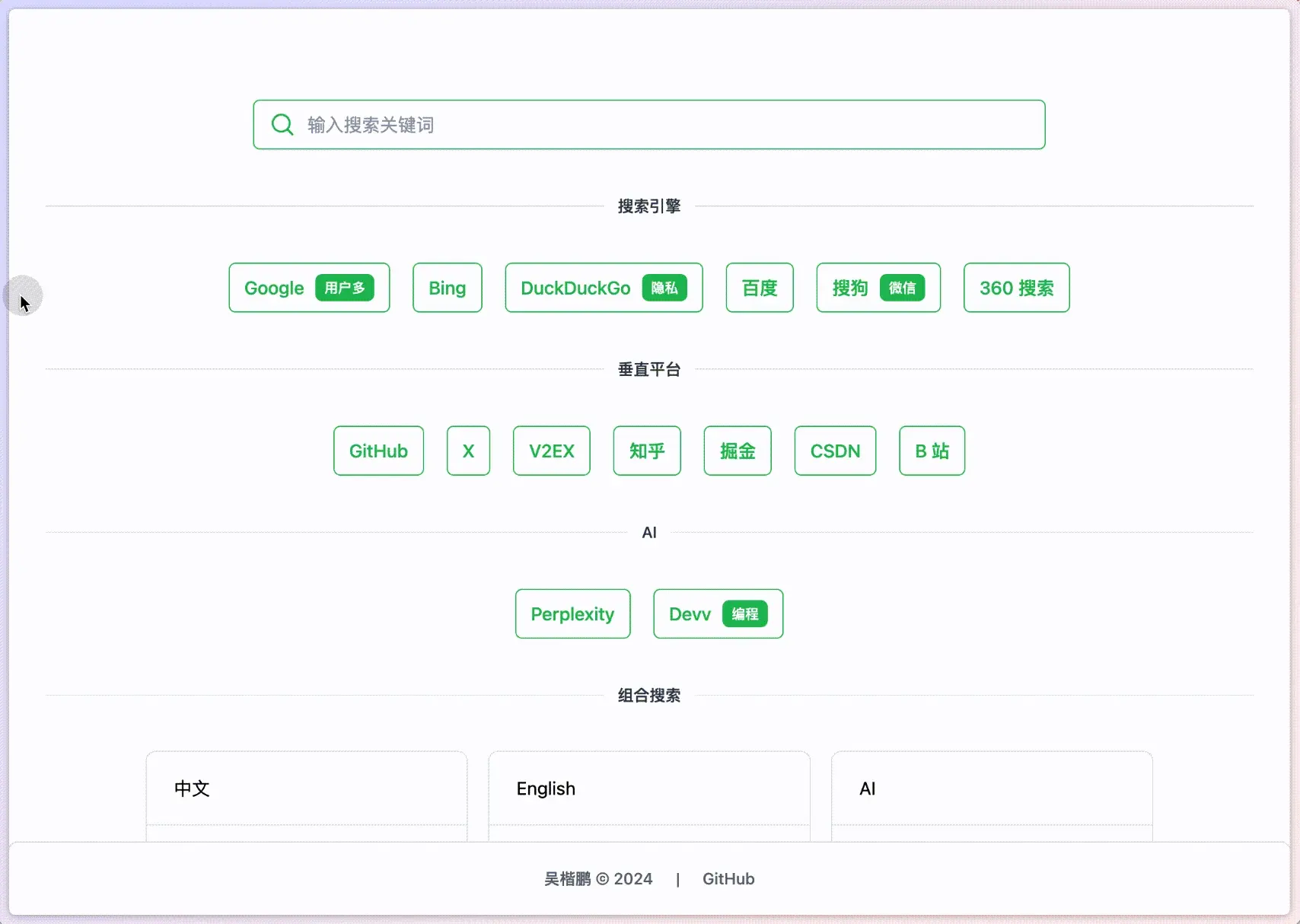
Task: Choose the 360 搜索 button
Action: [1017, 288]
